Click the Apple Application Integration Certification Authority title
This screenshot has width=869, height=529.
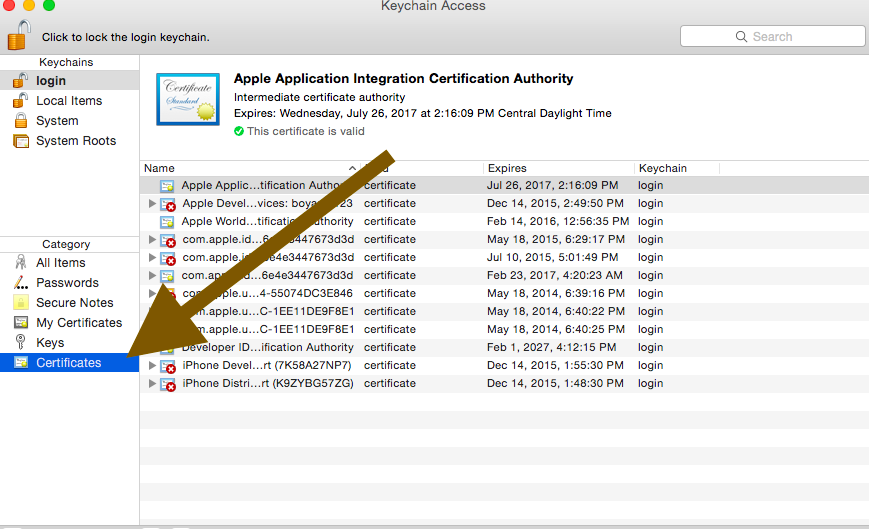(403, 79)
